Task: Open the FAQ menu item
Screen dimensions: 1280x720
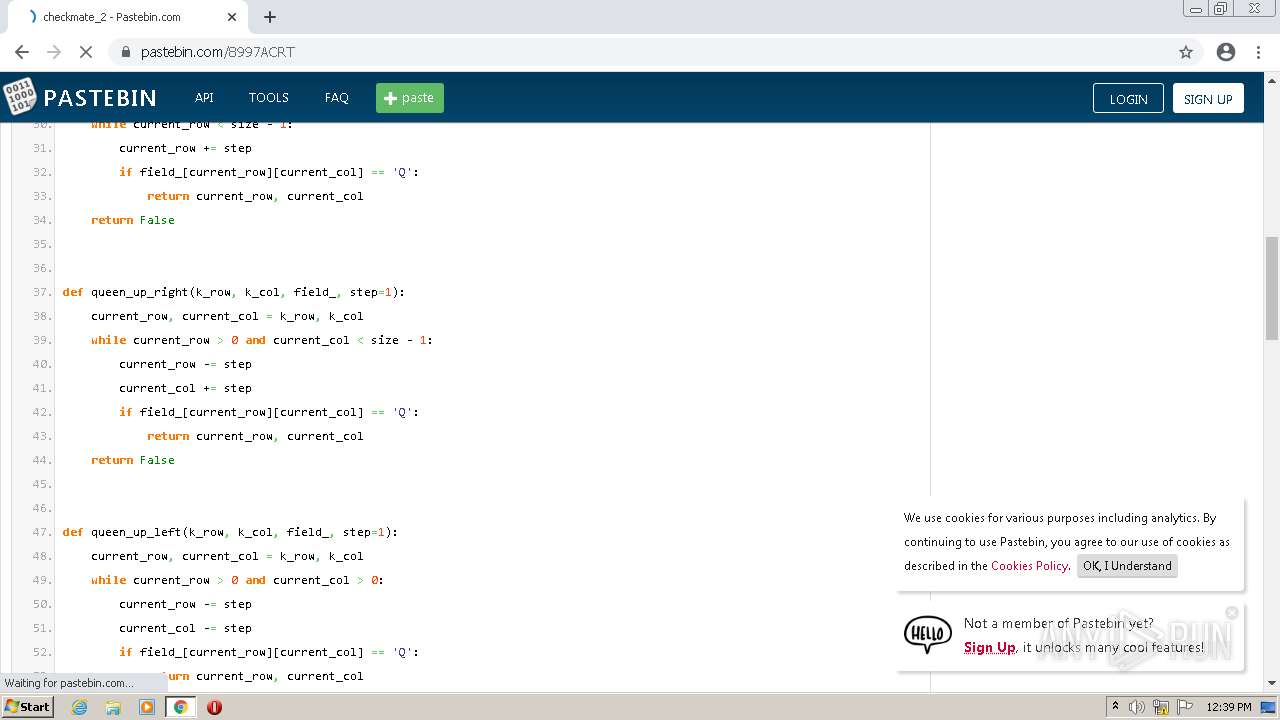Action: coord(337,98)
